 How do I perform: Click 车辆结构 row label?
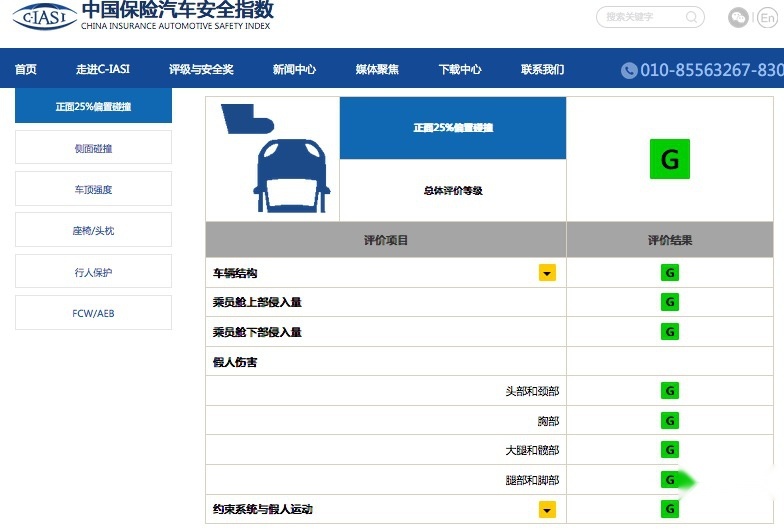click(235, 273)
